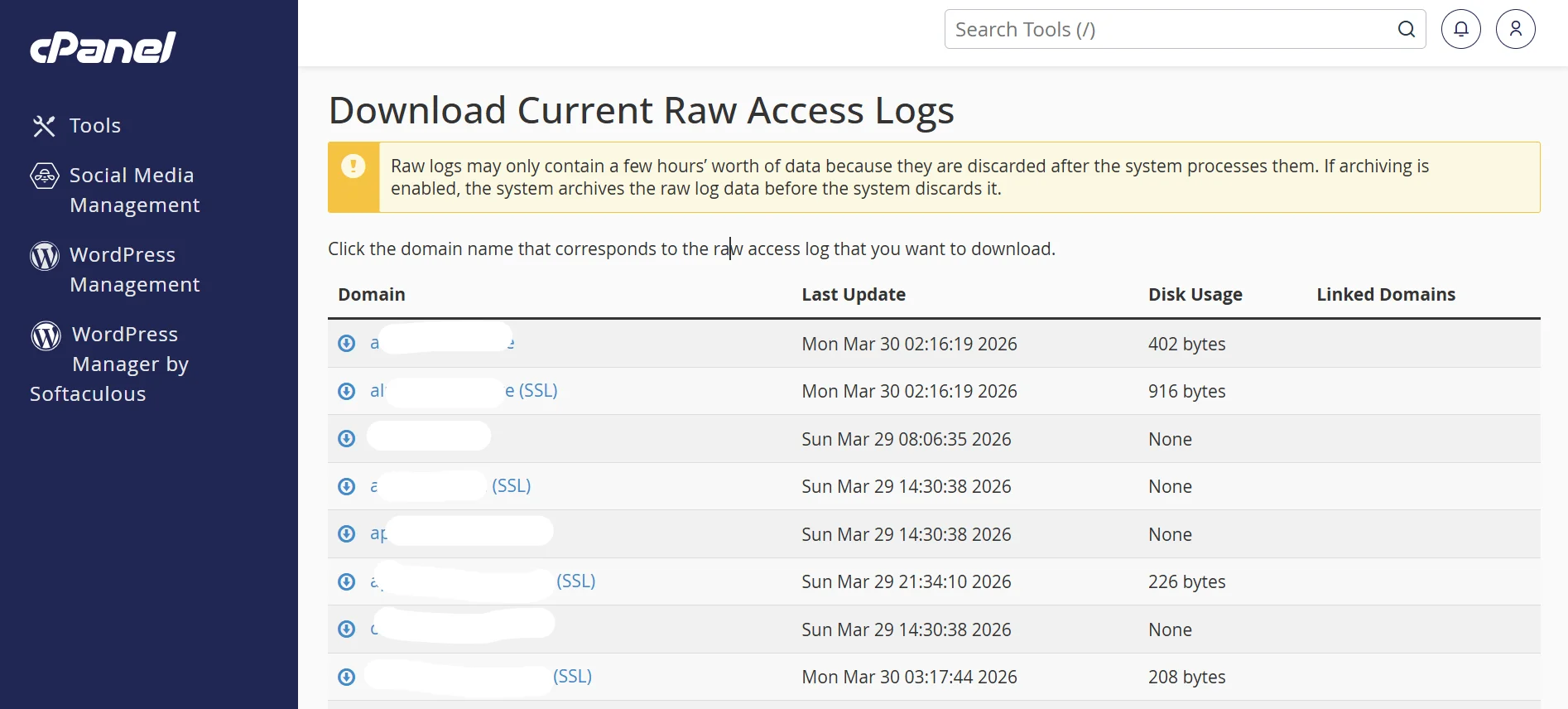Click the cPanel logo
The height and width of the screenshot is (709, 1568).
[x=103, y=47]
